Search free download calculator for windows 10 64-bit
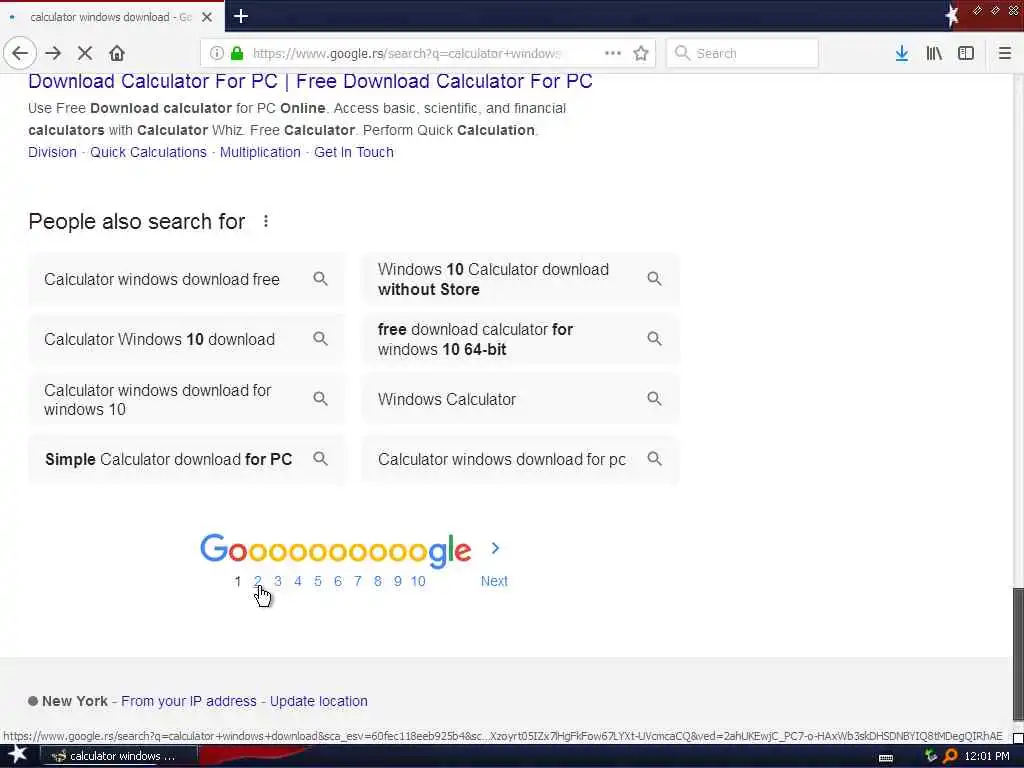This screenshot has width=1024, height=768. [x=520, y=340]
